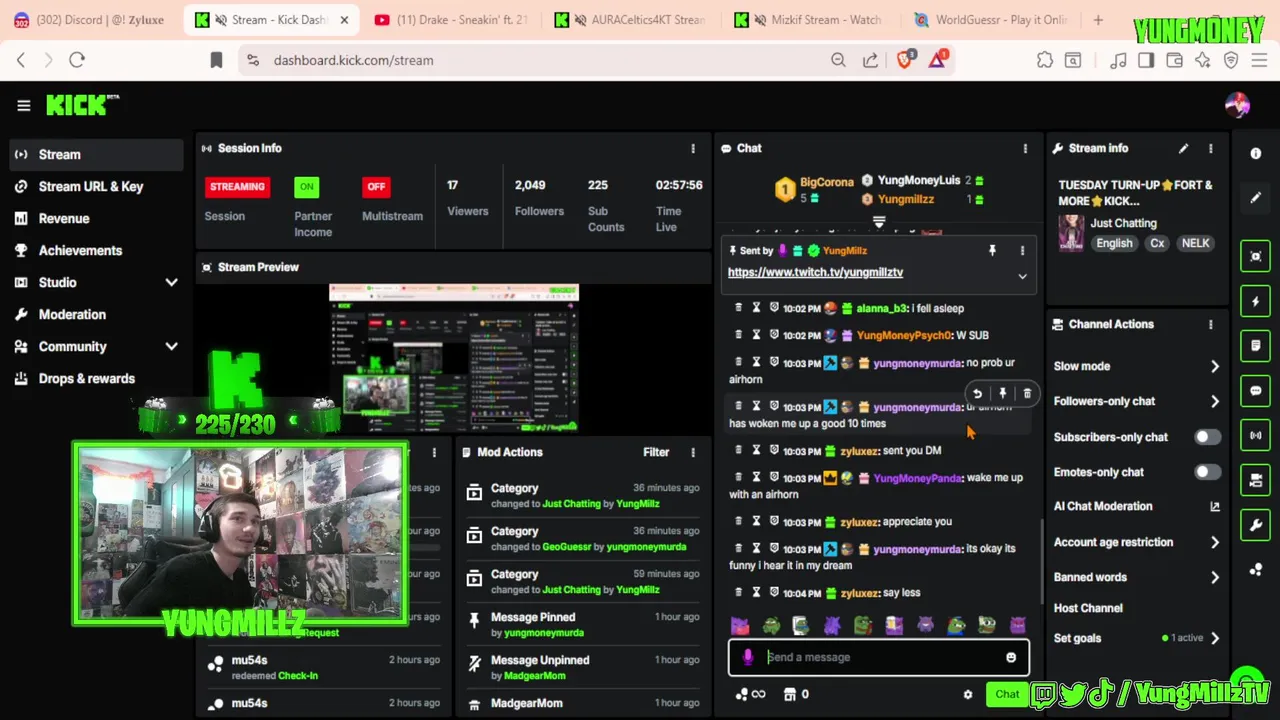The height and width of the screenshot is (720, 1280).
Task: Open chat settings gear icon
Action: click(x=967, y=694)
